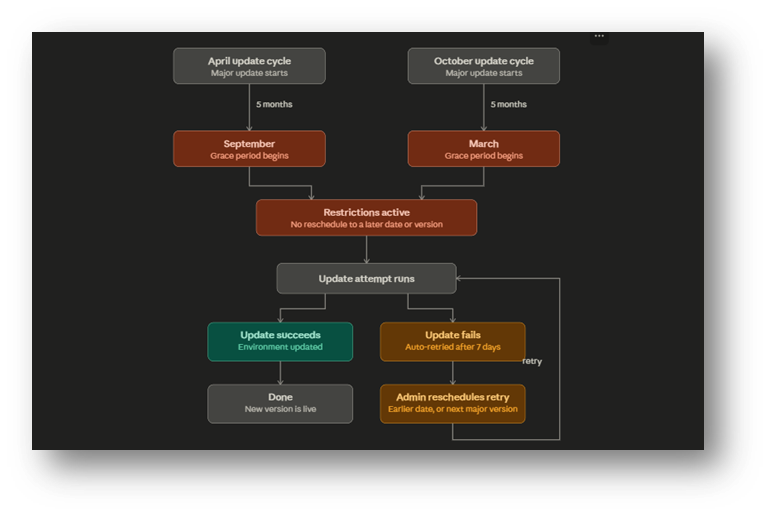Click the March grace period node
The image size is (769, 515).
pyautogui.click(x=484, y=149)
